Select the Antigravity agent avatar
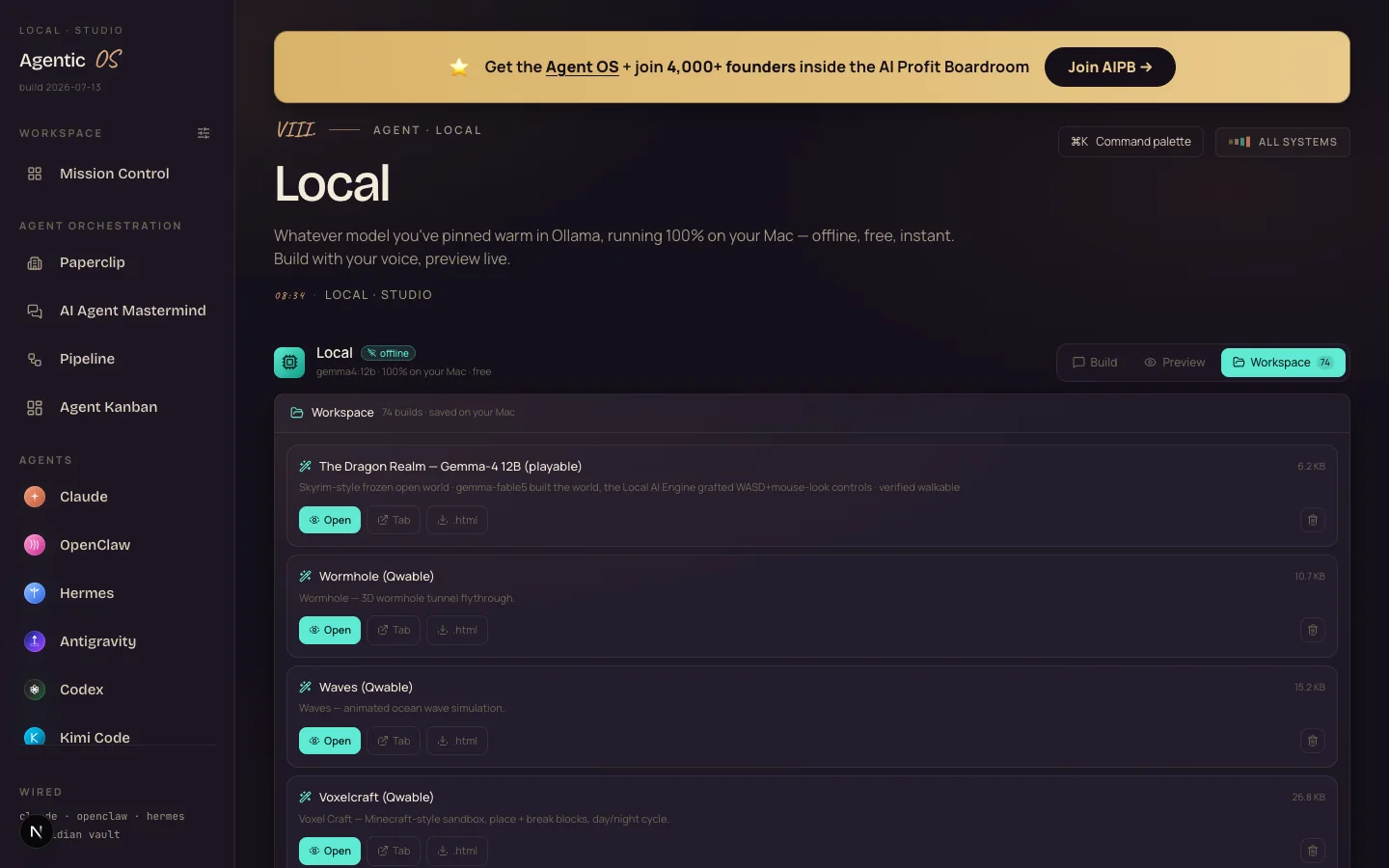This screenshot has height=868, width=1389. coord(35,641)
